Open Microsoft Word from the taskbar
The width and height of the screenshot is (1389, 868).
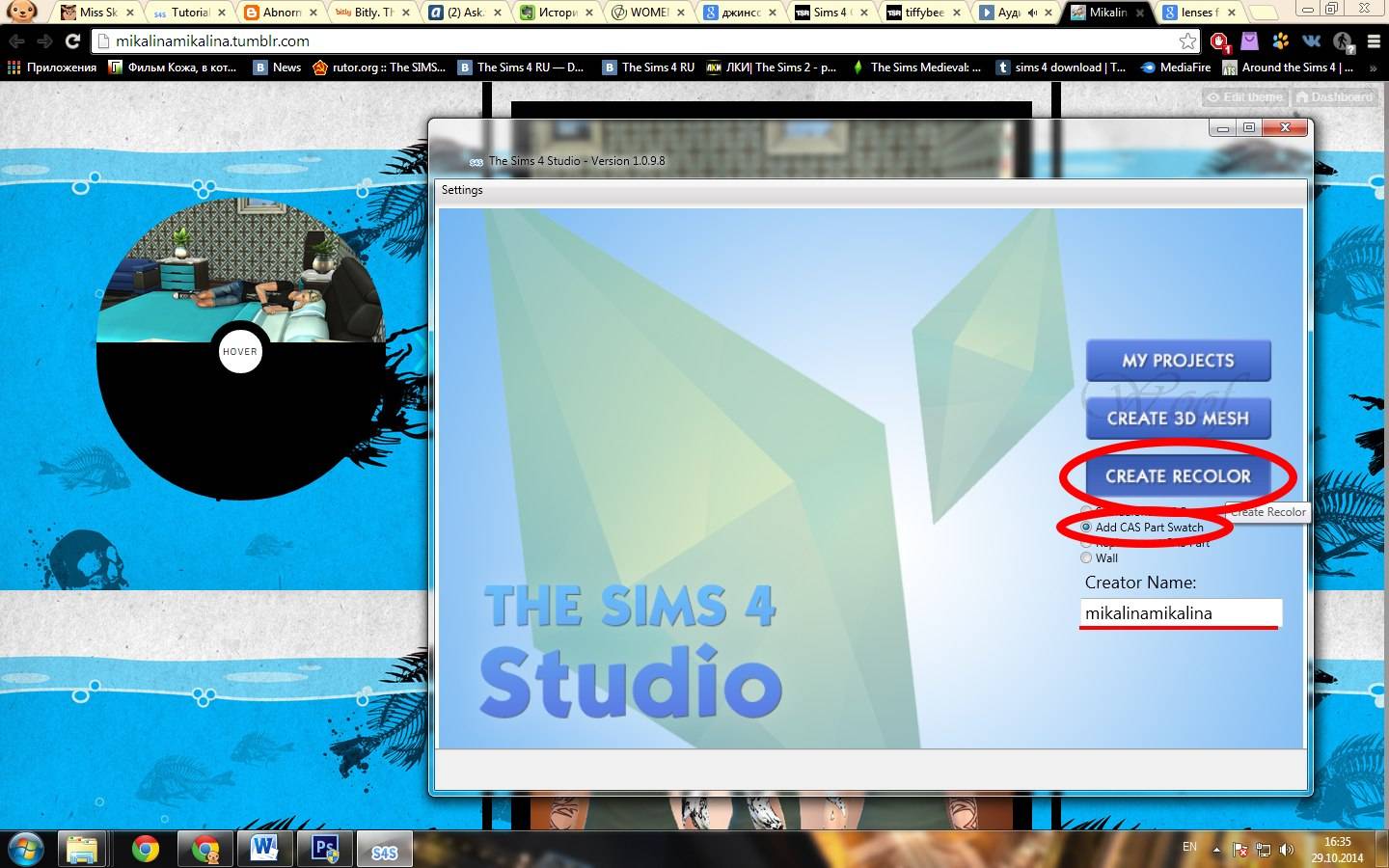(x=263, y=849)
